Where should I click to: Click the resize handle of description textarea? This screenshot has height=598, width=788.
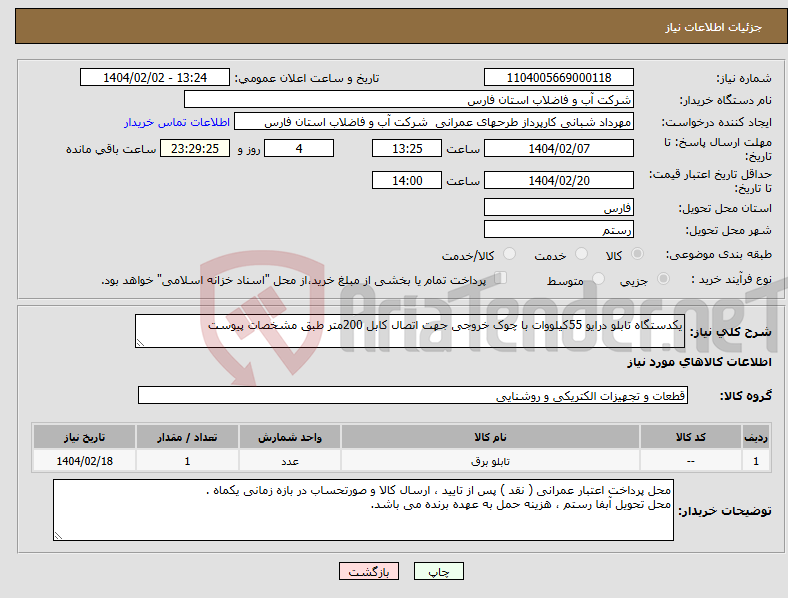(140, 343)
